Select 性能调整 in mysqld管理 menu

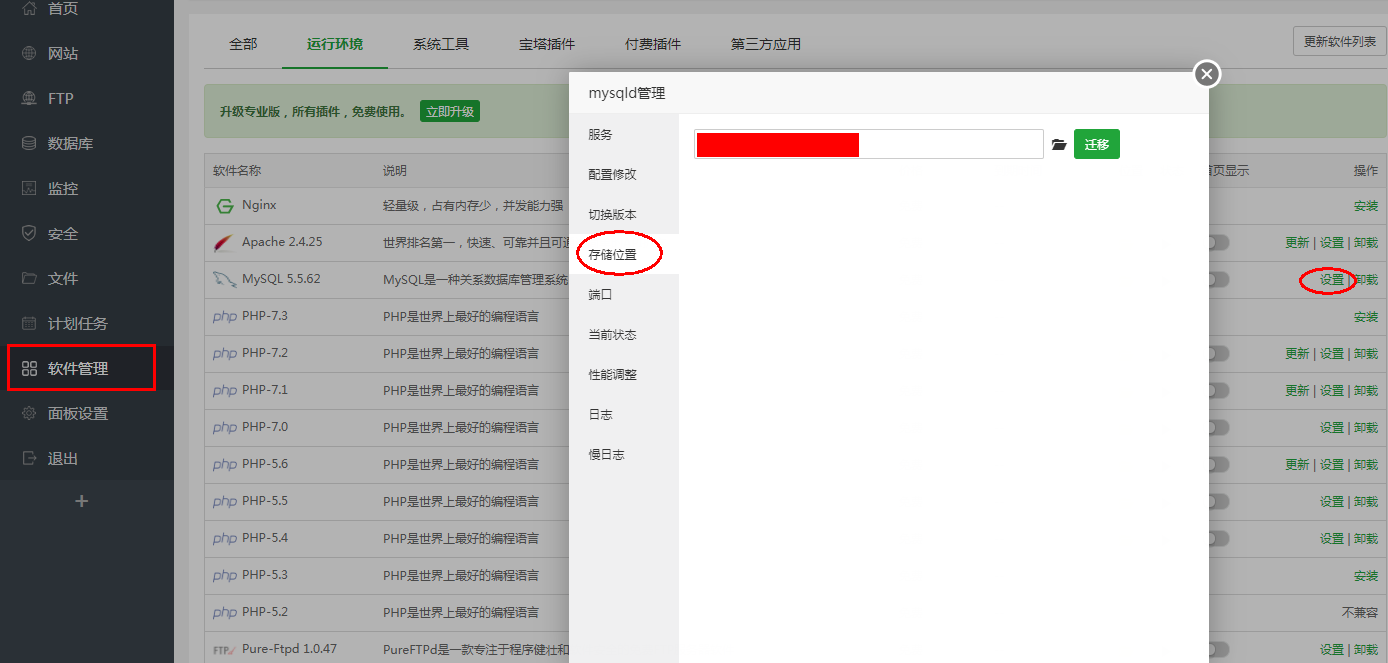[x=624, y=375]
